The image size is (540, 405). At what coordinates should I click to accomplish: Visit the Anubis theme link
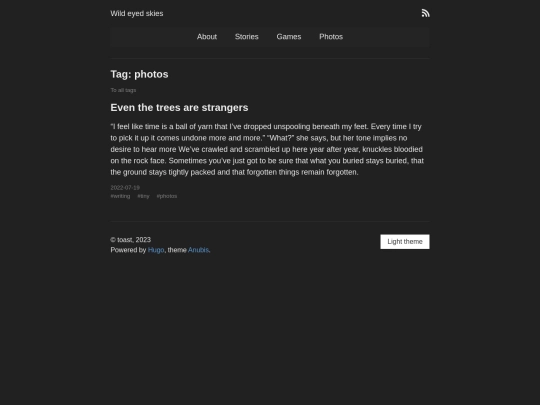tap(198, 250)
